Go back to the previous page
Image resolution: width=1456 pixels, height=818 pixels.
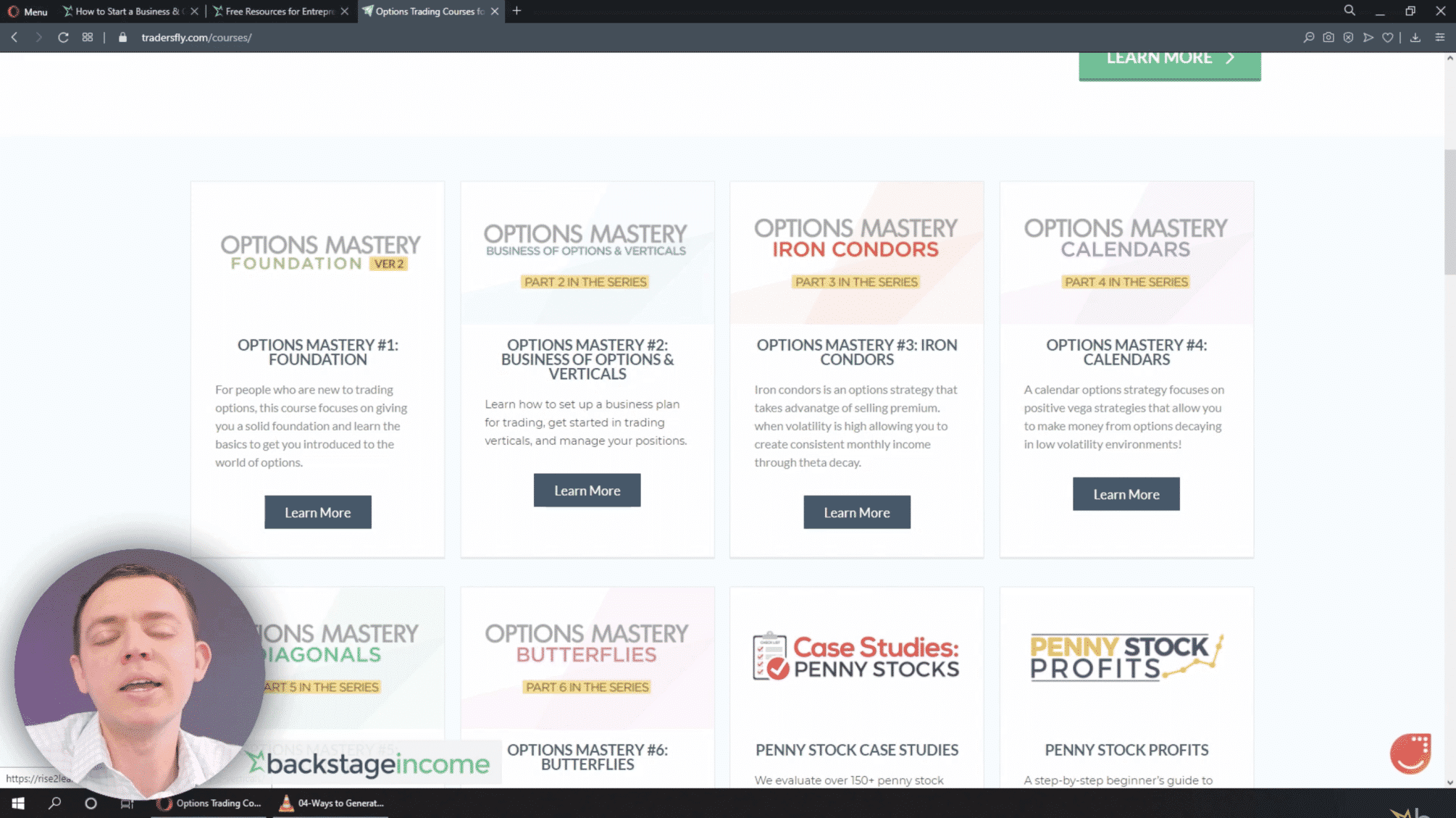coord(14,37)
